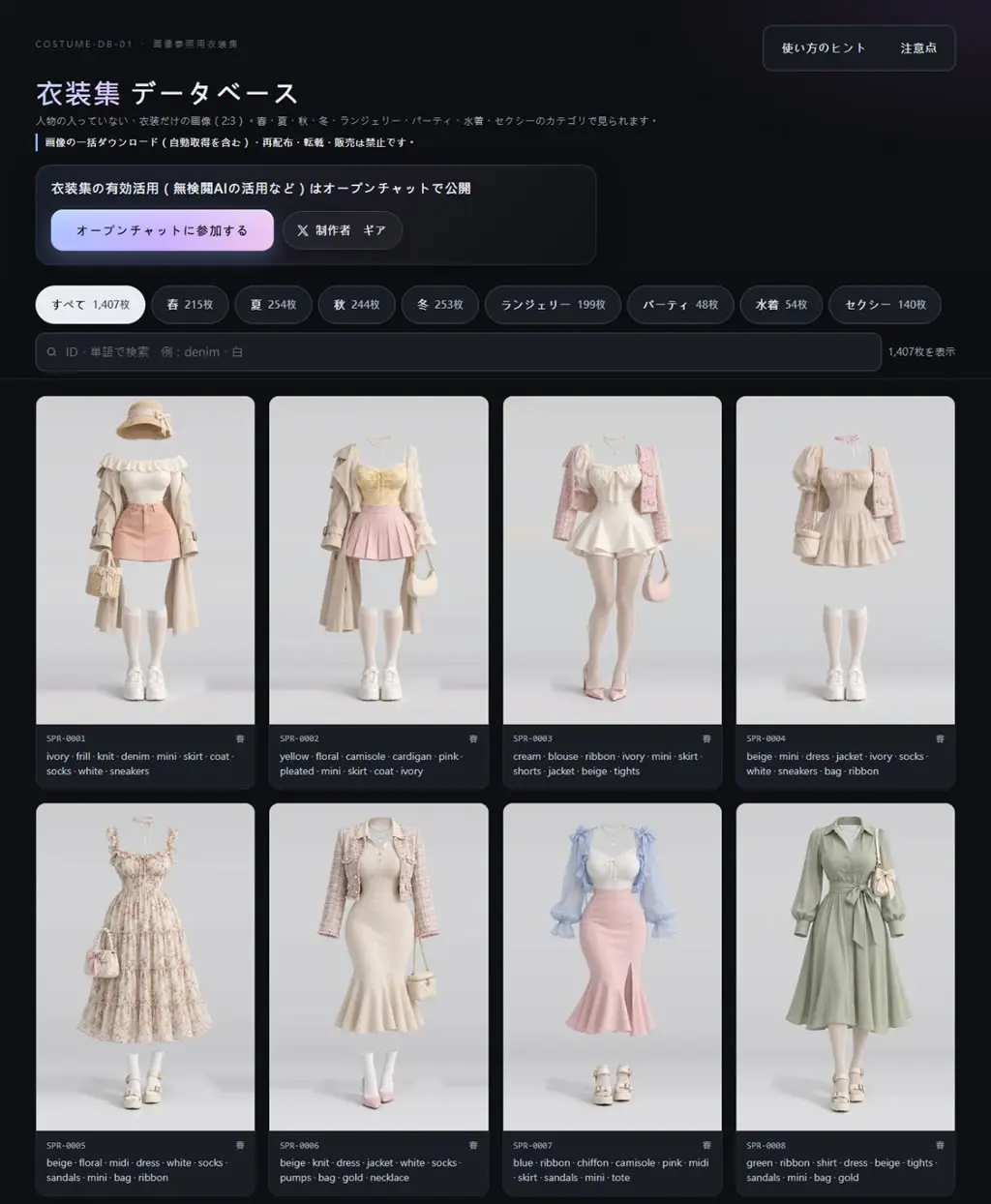Filter by パーティ 48枚 category
Image resolution: width=991 pixels, height=1204 pixels.
coord(680,304)
